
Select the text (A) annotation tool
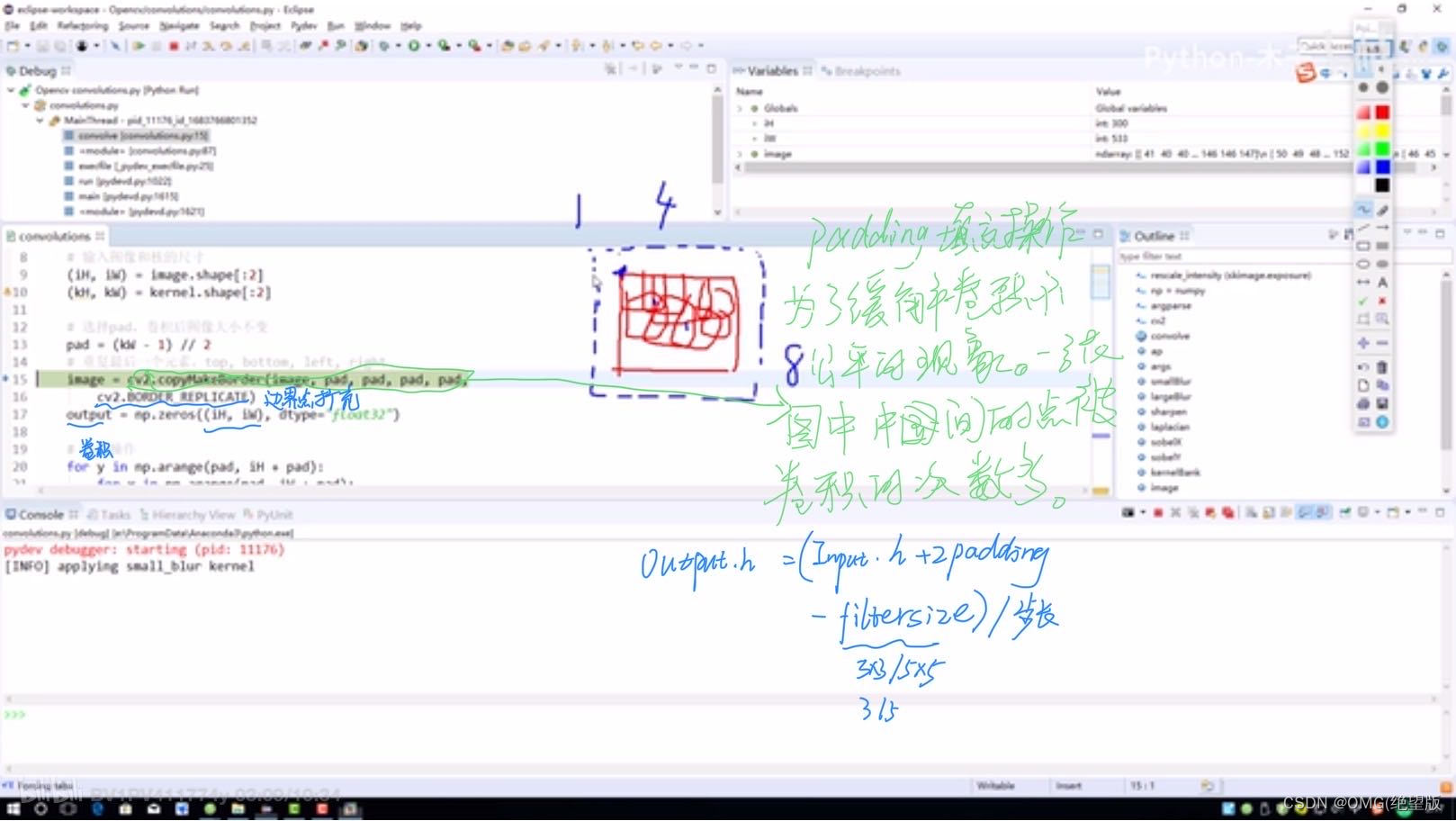1382,280
